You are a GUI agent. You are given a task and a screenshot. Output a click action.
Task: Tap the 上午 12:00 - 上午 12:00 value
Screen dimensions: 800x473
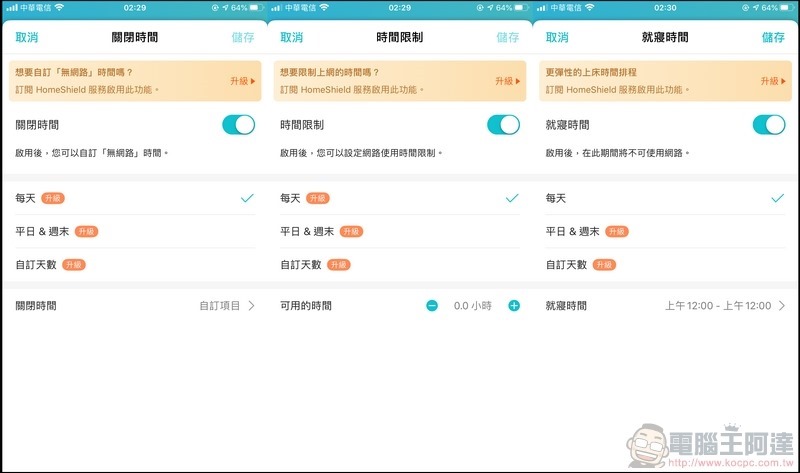[x=718, y=306]
